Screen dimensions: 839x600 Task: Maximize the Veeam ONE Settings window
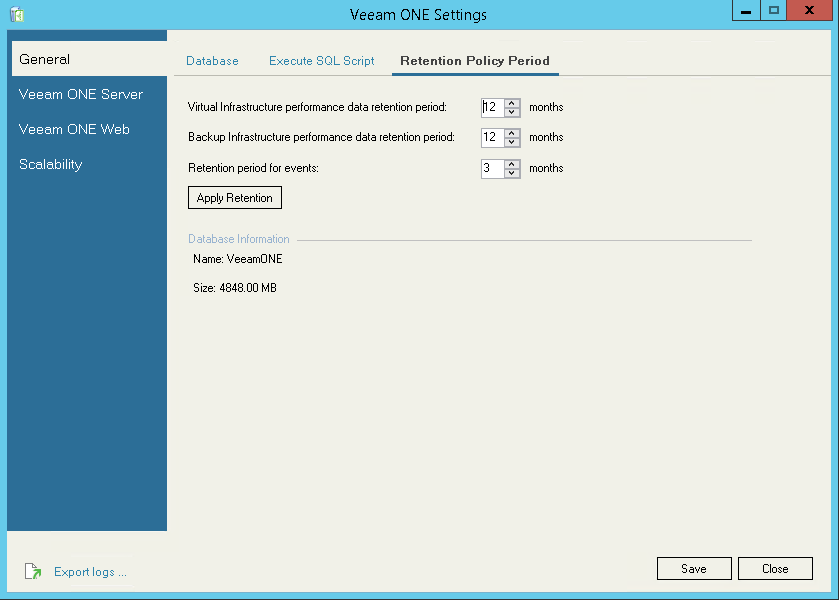774,10
